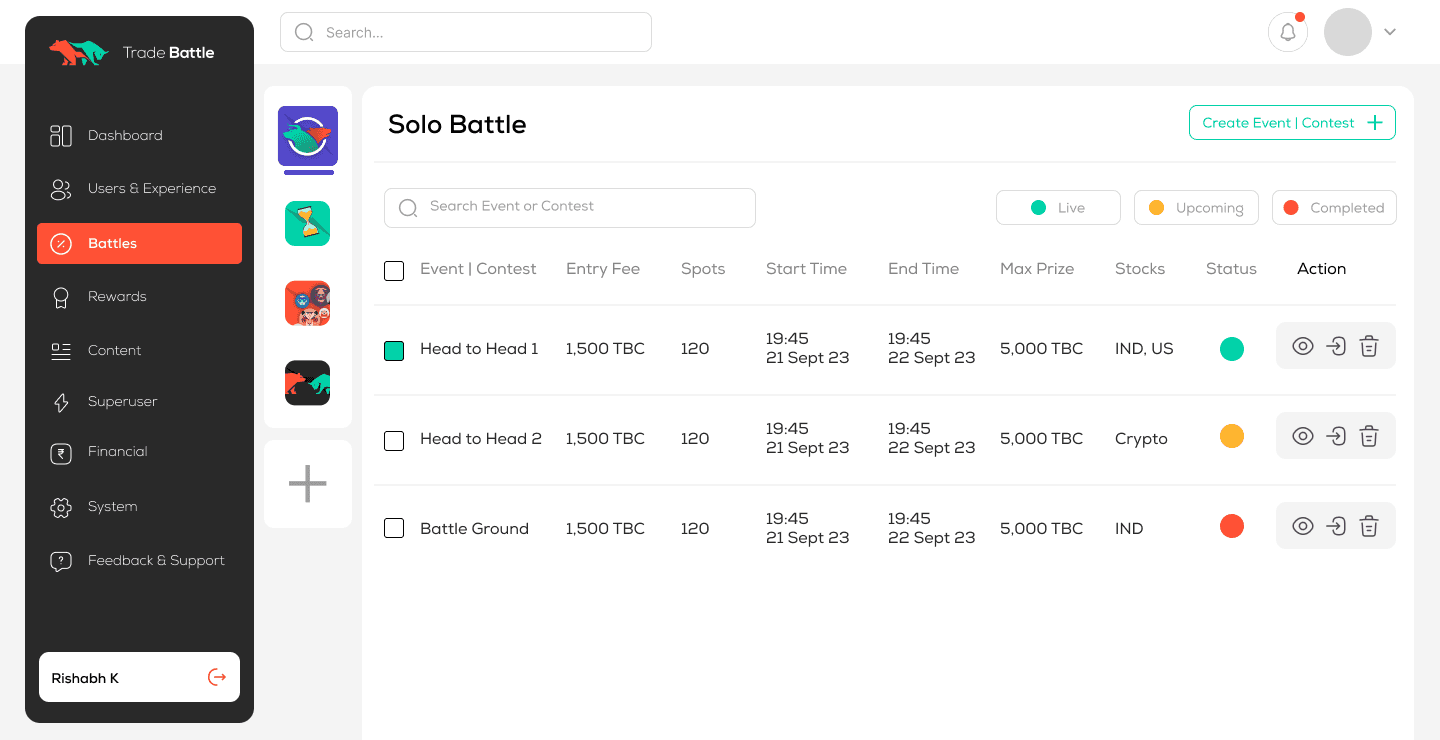This screenshot has width=1440, height=740.
Task: Delete the Head to Head 1 contest
Action: pyautogui.click(x=1369, y=347)
